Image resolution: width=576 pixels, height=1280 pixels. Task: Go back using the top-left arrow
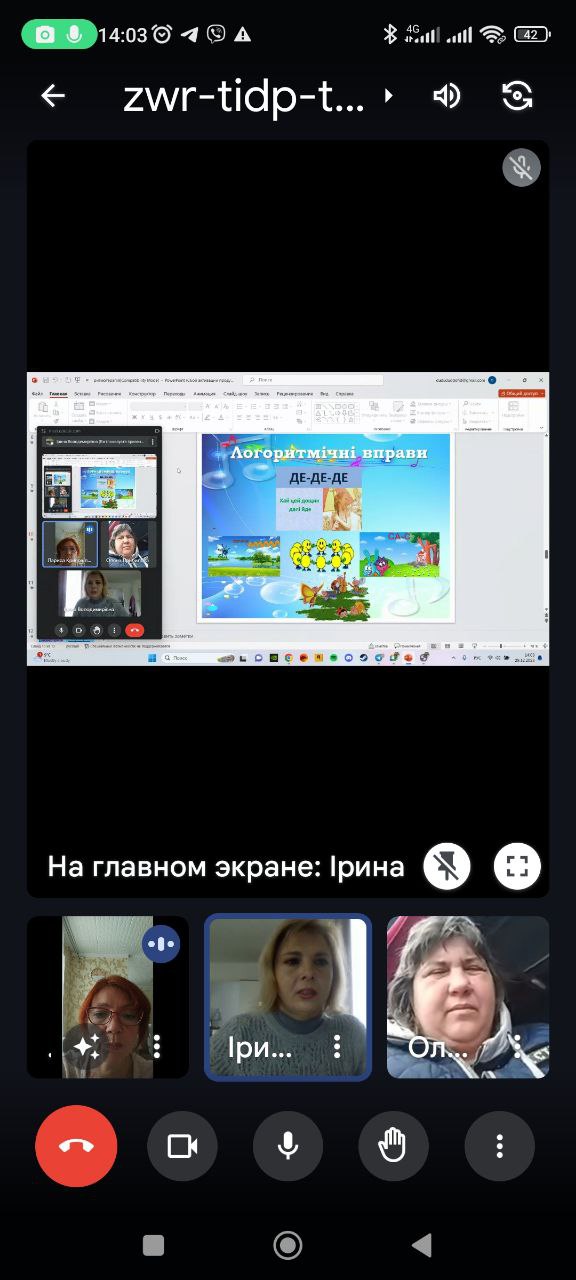tap(52, 96)
